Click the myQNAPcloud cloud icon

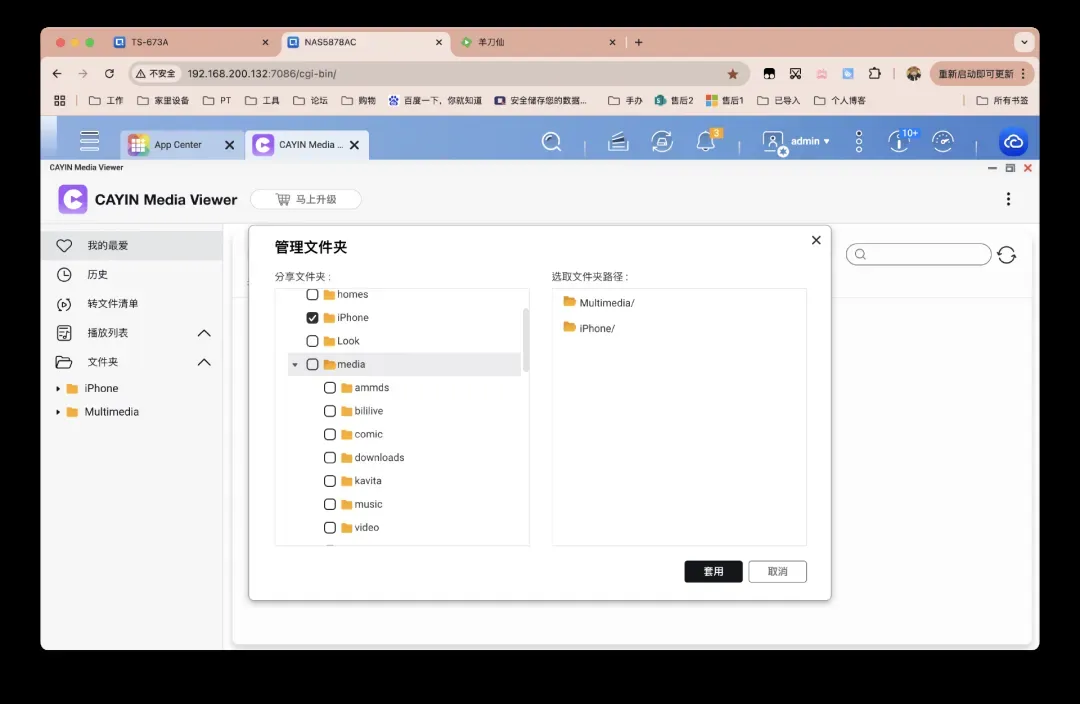coord(1013,143)
